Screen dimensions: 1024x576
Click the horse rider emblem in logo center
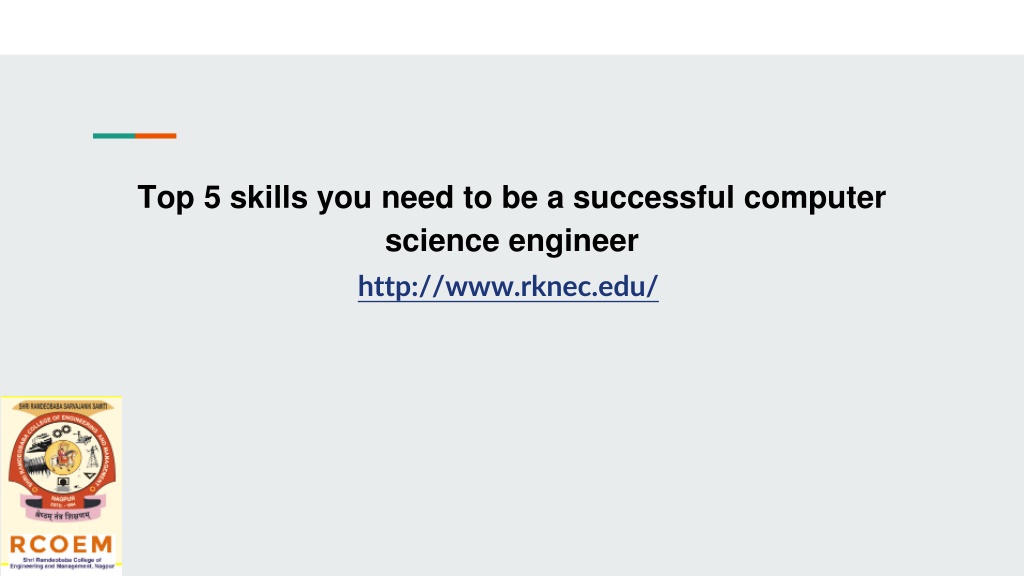(x=63, y=458)
